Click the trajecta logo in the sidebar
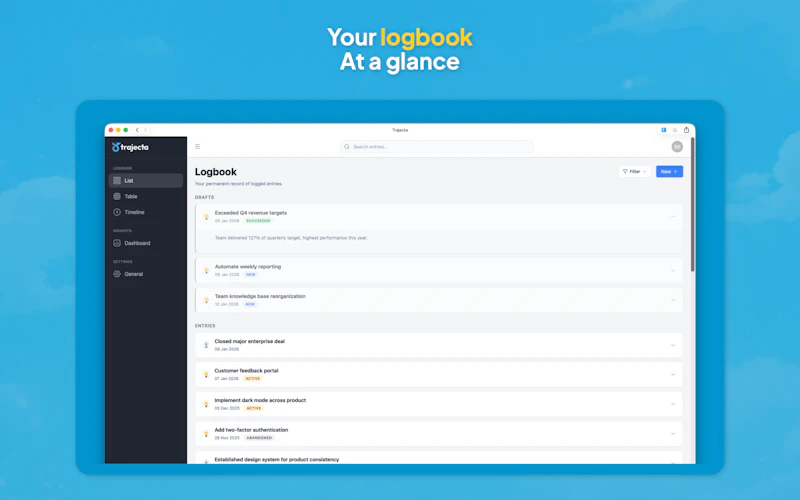 click(x=130, y=147)
